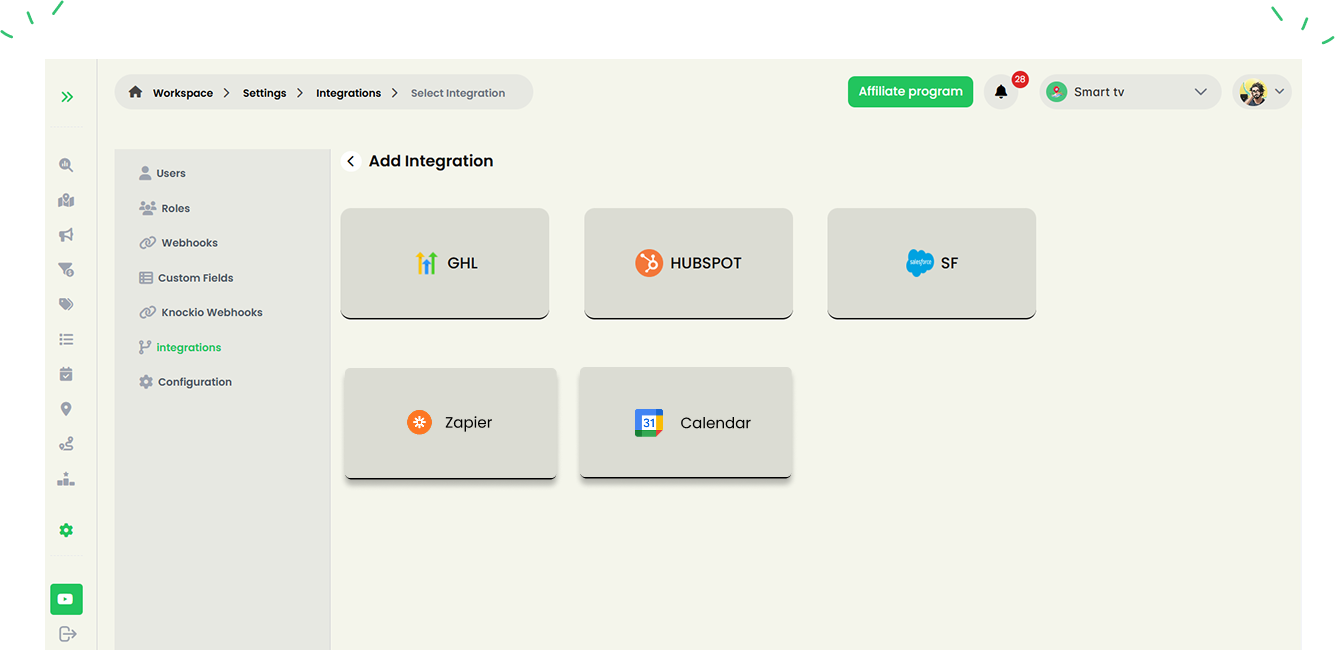Open the tags icon in left rail
The height and width of the screenshot is (650, 1335).
pos(66,305)
